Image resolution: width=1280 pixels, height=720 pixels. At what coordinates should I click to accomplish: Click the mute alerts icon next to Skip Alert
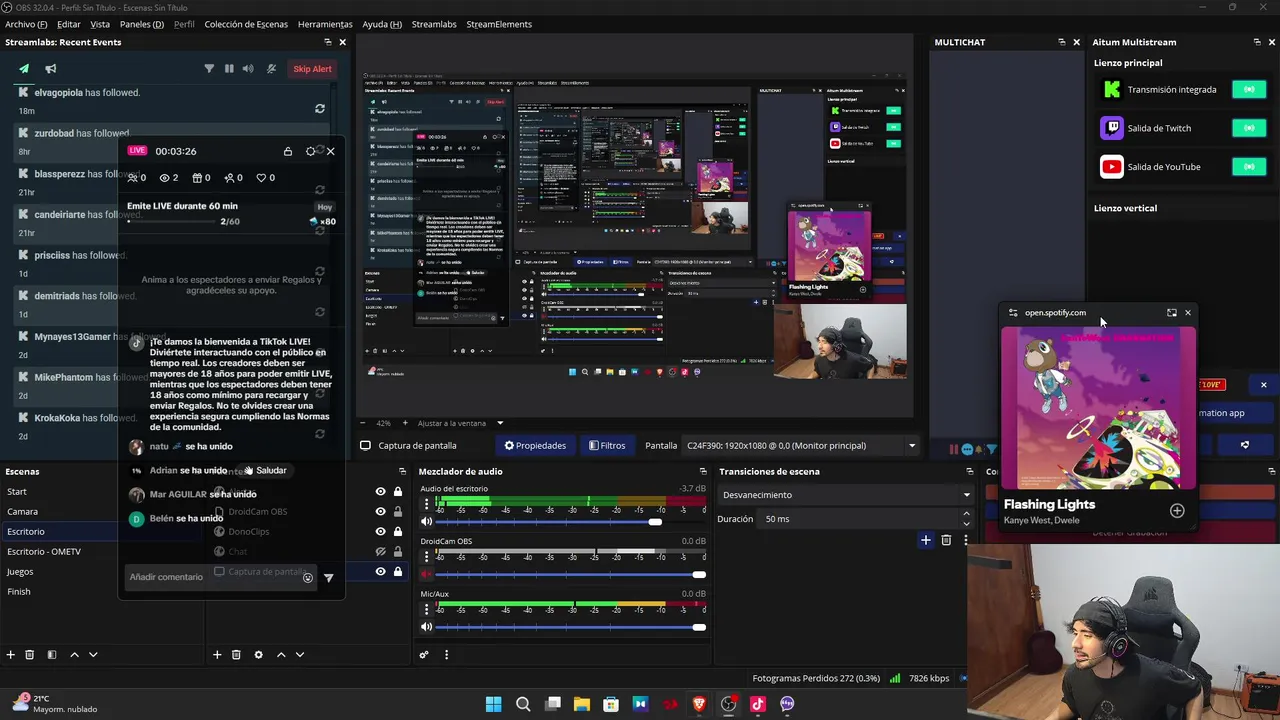point(271,69)
